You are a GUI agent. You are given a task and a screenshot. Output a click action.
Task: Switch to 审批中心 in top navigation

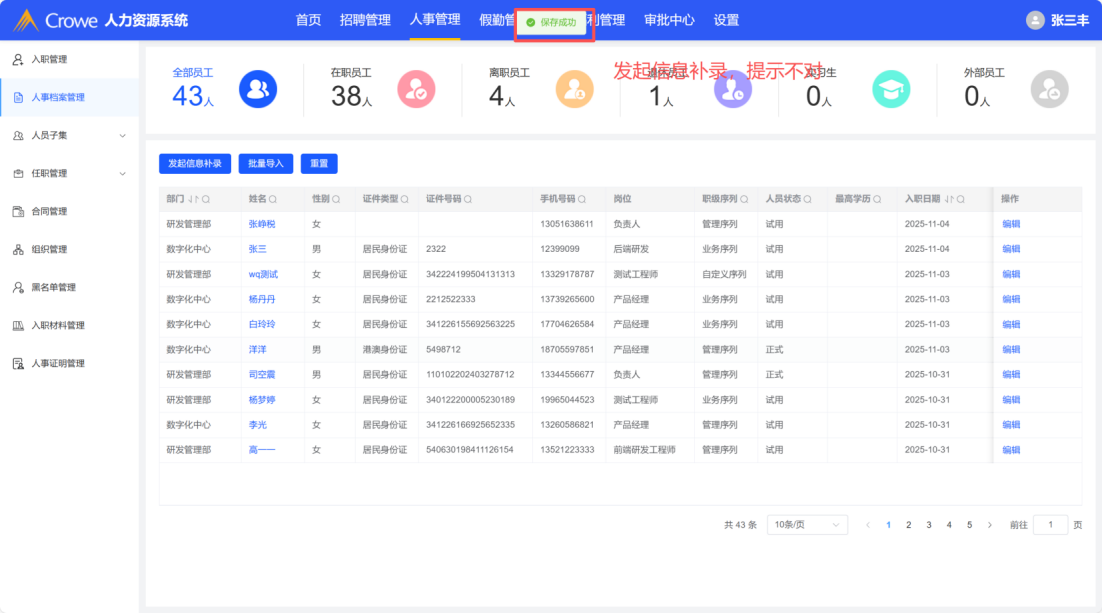[669, 20]
